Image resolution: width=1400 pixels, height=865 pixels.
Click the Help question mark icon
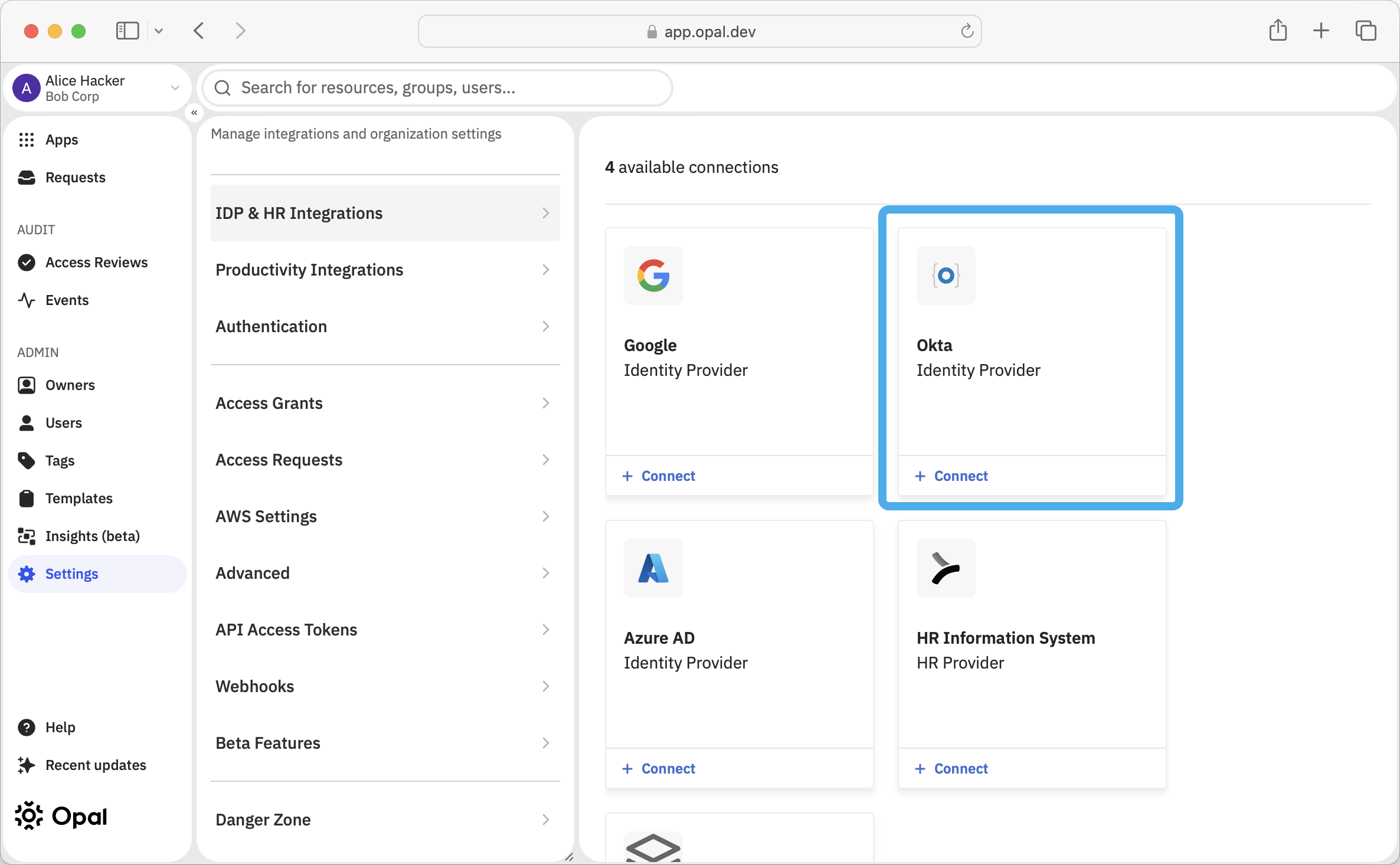coord(27,728)
